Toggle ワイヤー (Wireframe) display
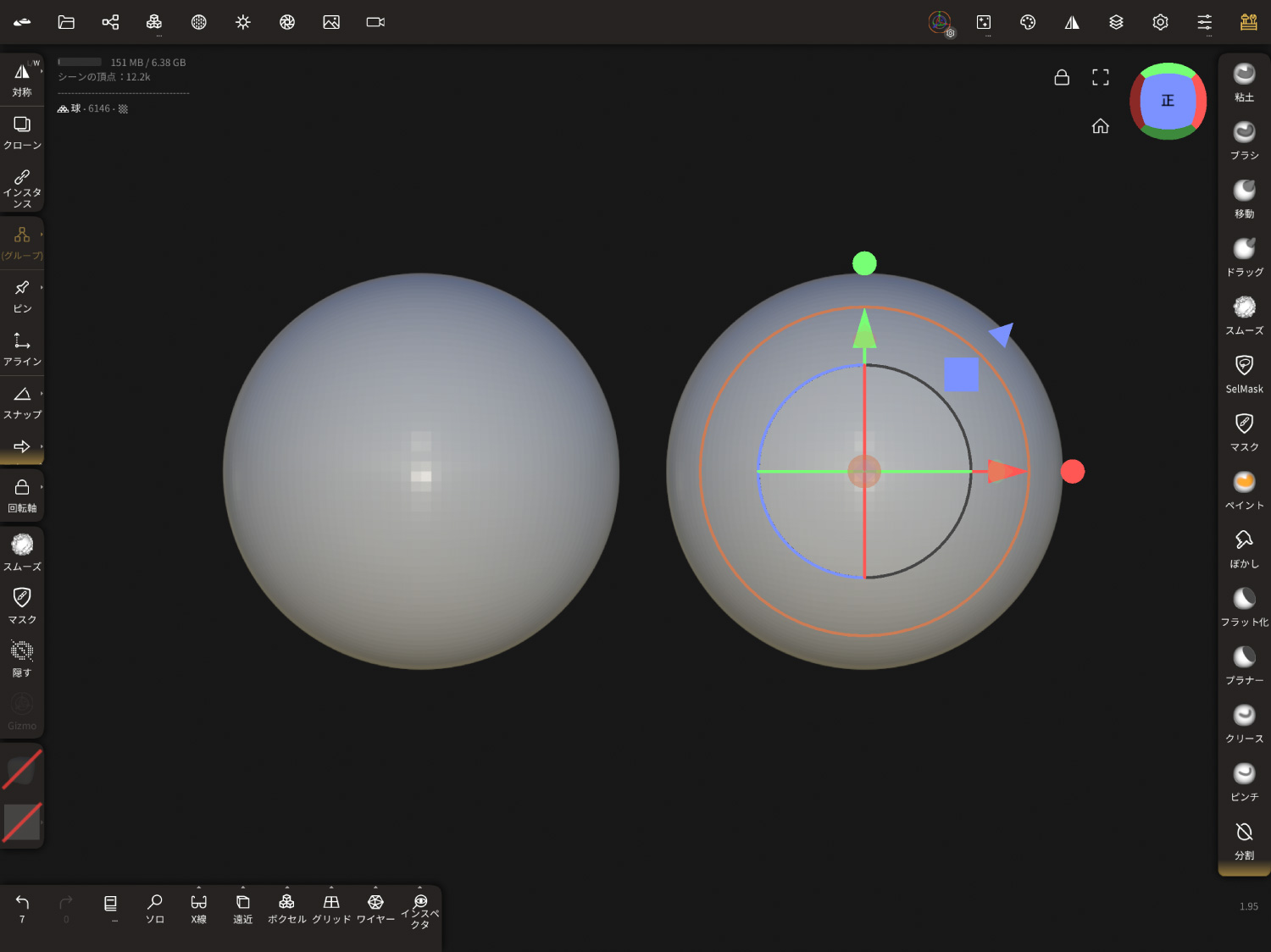 point(375,908)
